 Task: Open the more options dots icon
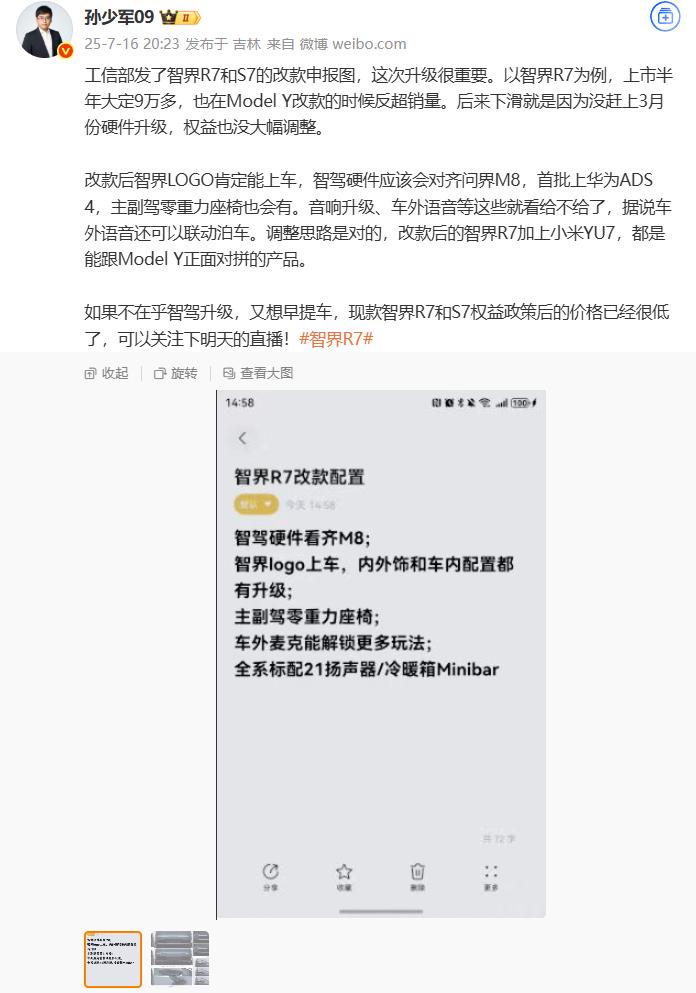tap(491, 876)
